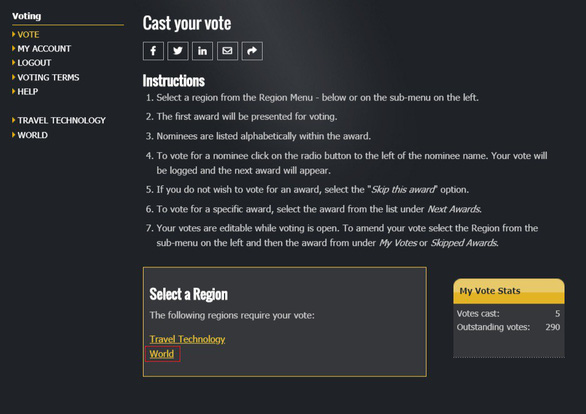Open the HELP sidebar item
The image size is (586, 414).
point(28,92)
